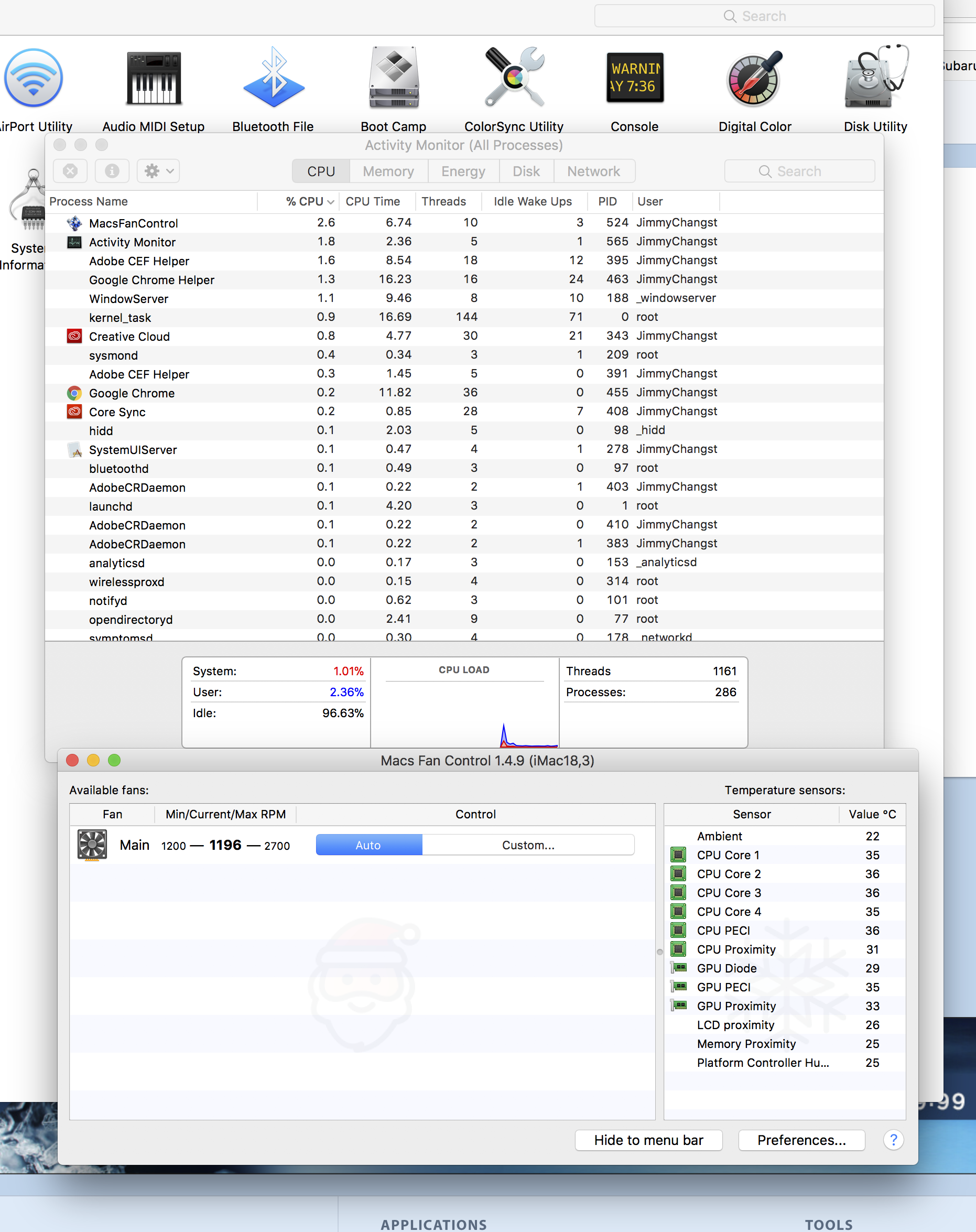Select the bluetoothd process row

point(464,468)
